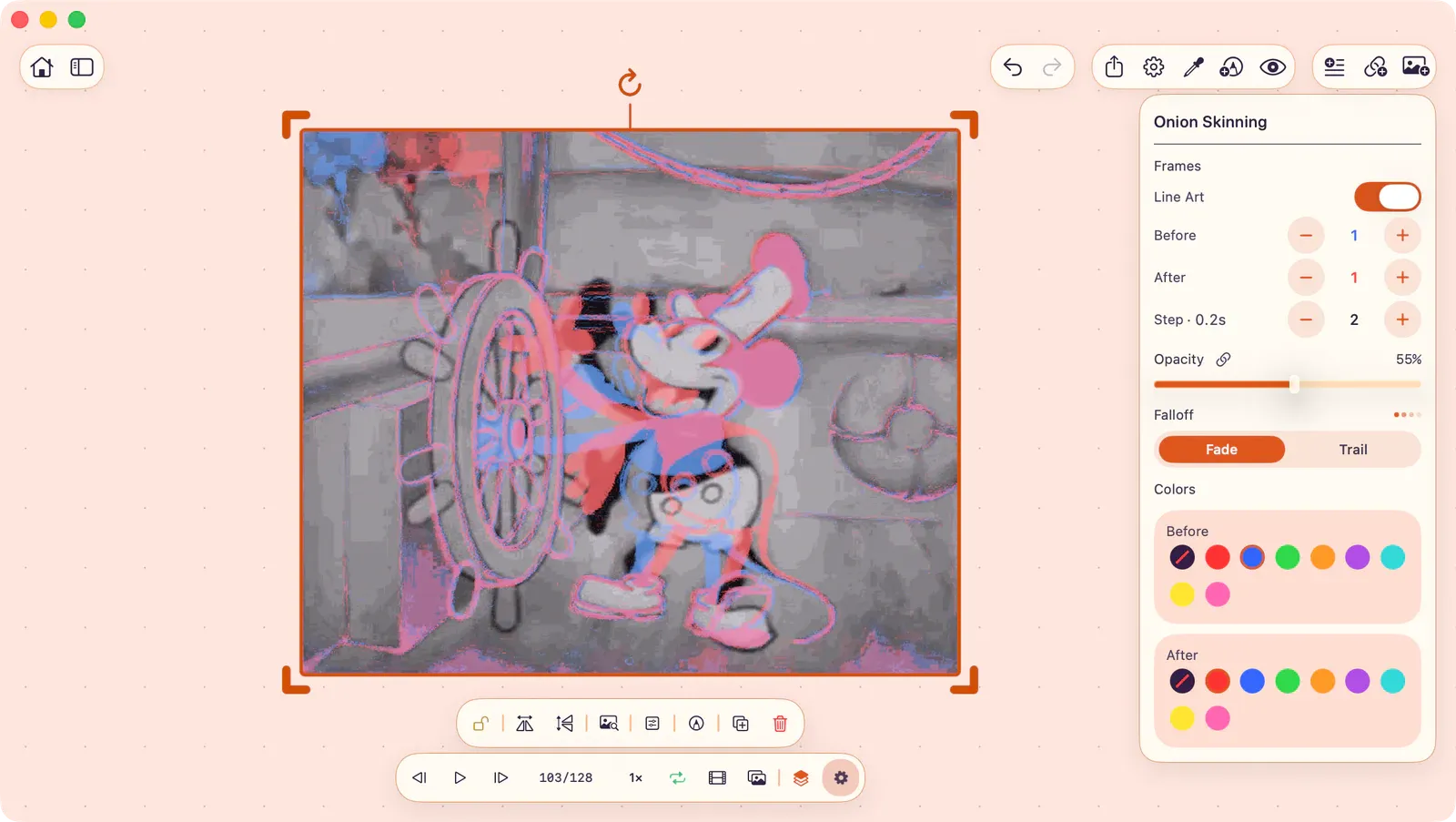Click the Onion Skinning panel title
The image size is (1456, 822).
point(1210,122)
